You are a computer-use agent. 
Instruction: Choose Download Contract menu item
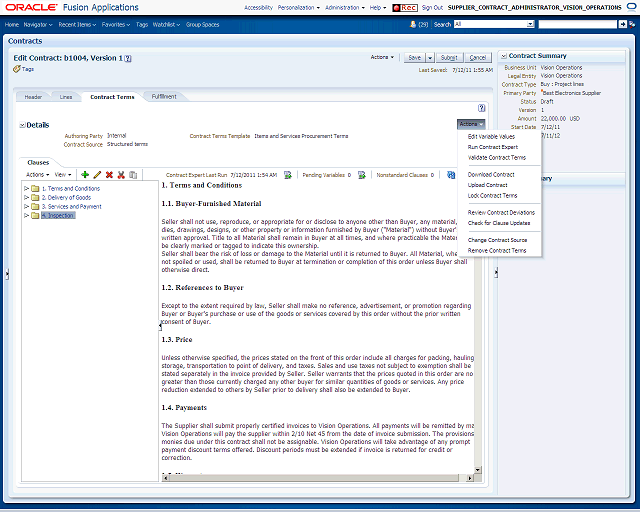click(491, 175)
